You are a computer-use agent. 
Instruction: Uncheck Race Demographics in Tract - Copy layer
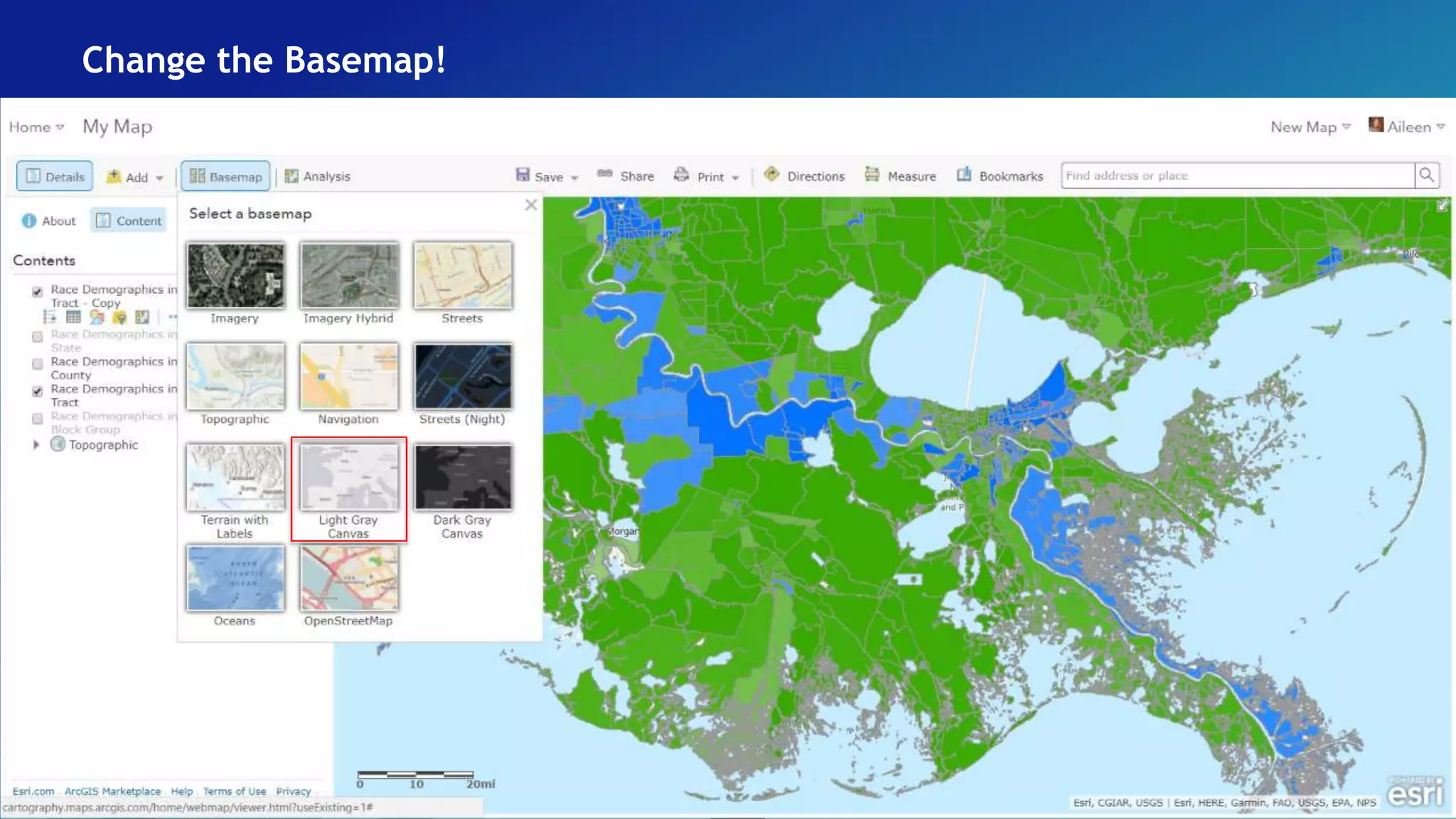point(38,291)
